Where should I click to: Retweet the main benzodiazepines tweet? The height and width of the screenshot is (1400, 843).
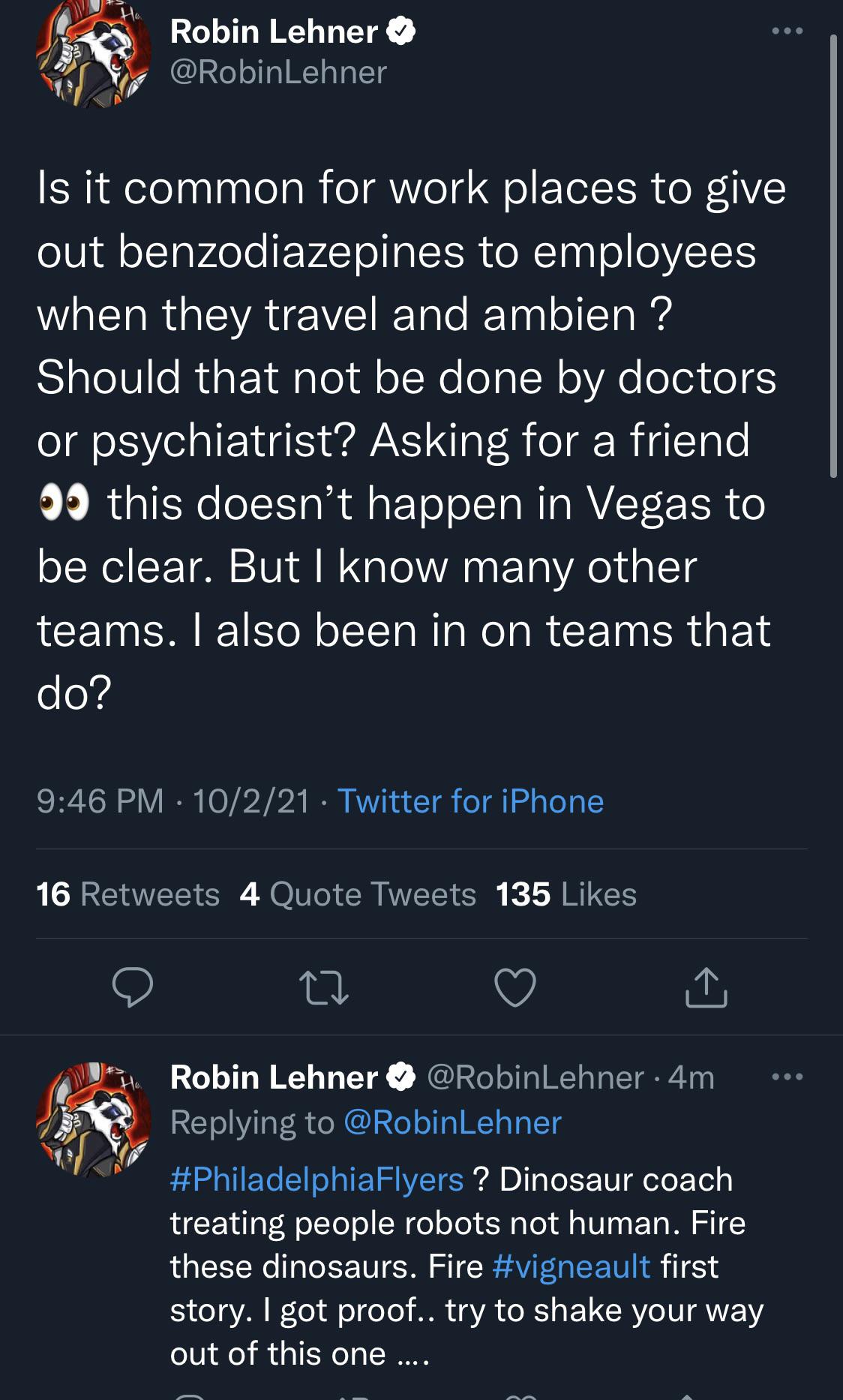coord(323,987)
